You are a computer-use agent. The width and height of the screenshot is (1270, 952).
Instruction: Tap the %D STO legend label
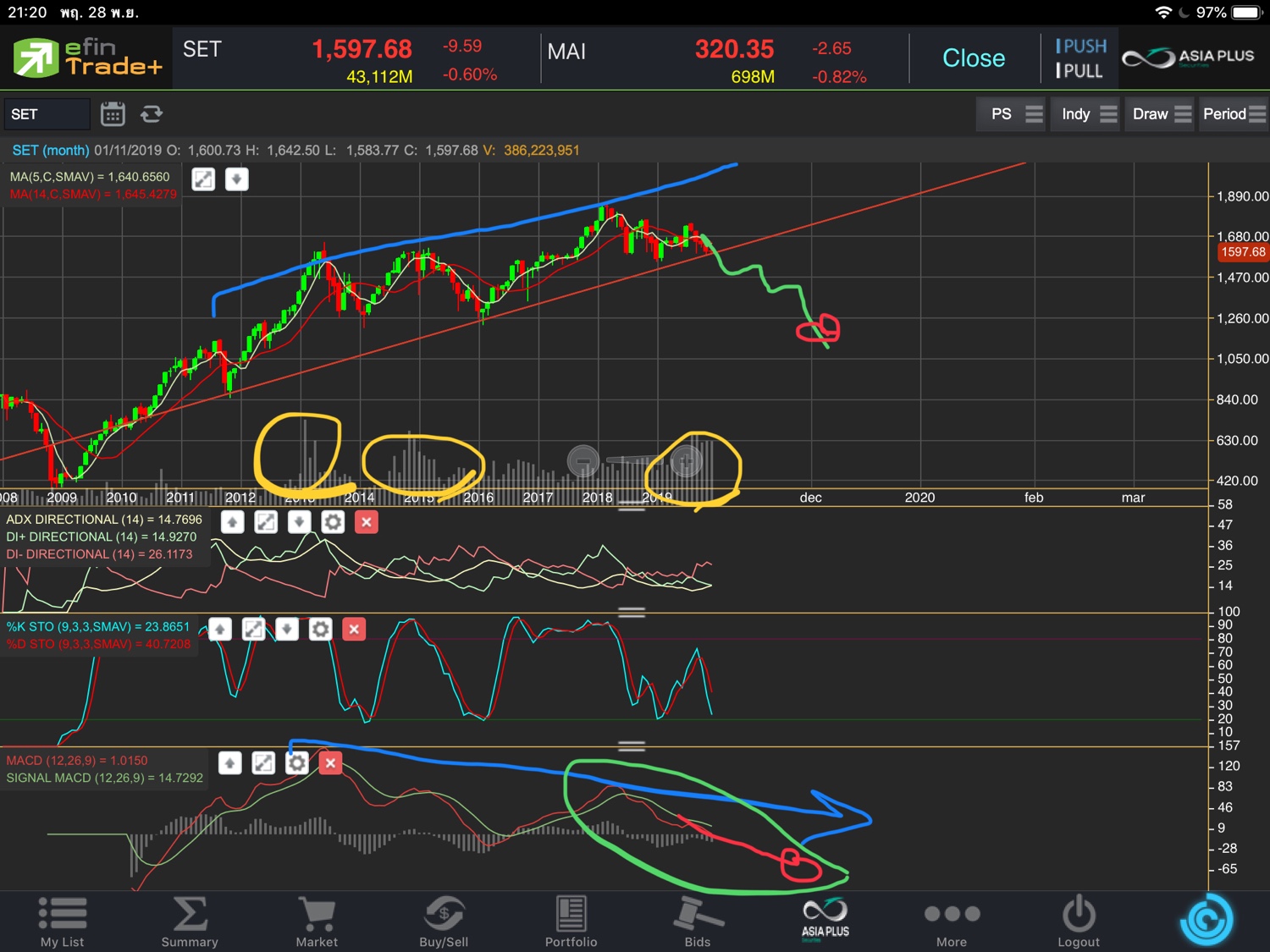98,644
